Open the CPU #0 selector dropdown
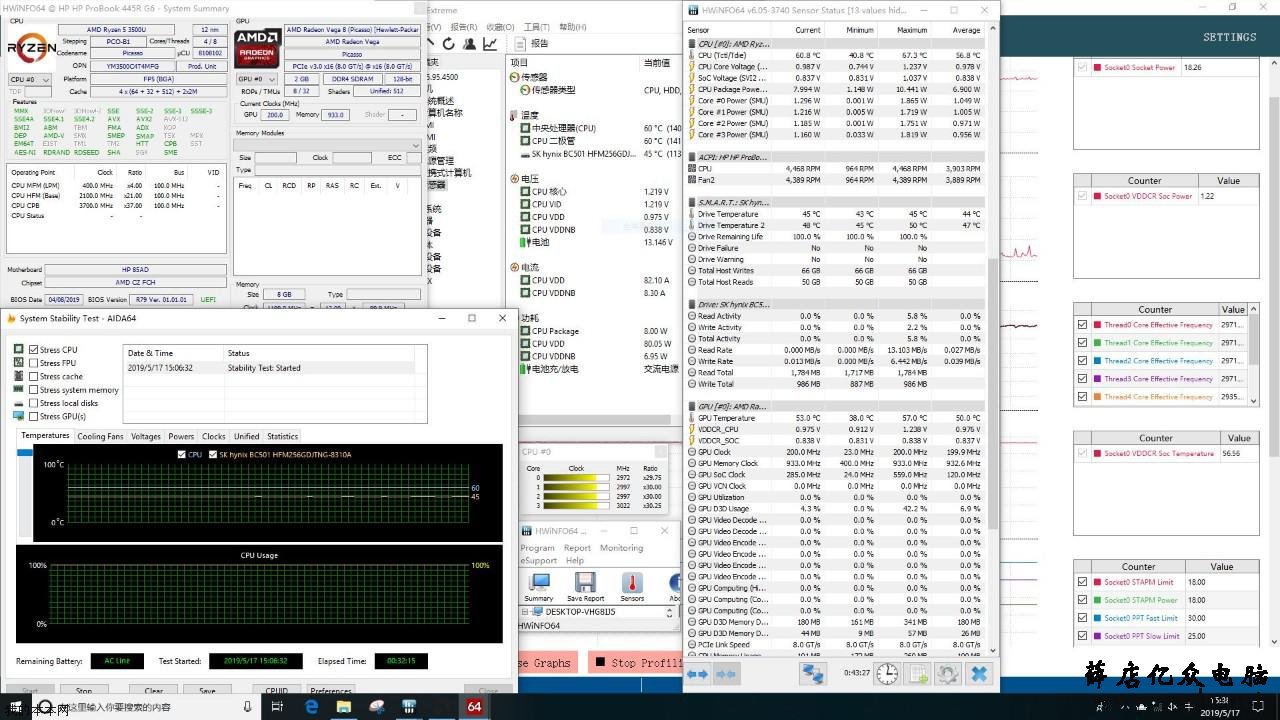This screenshot has height=720, width=1280. click(x=29, y=79)
